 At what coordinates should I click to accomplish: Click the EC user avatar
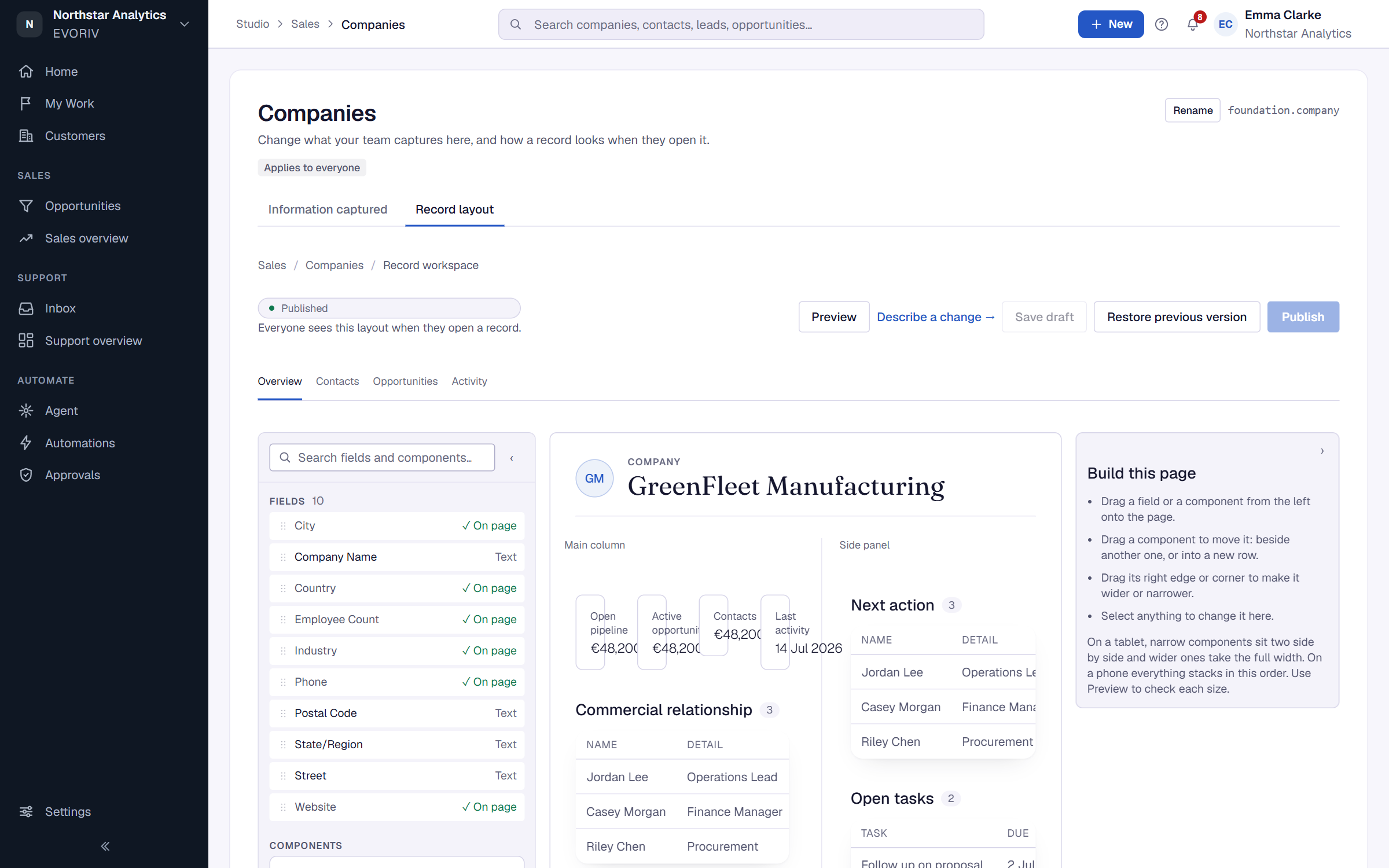(1225, 24)
